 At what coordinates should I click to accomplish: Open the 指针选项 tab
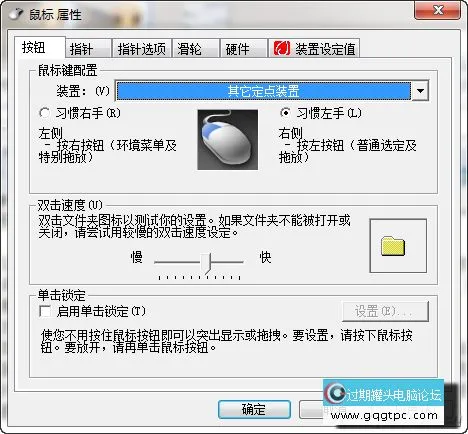pyautogui.click(x=142, y=49)
